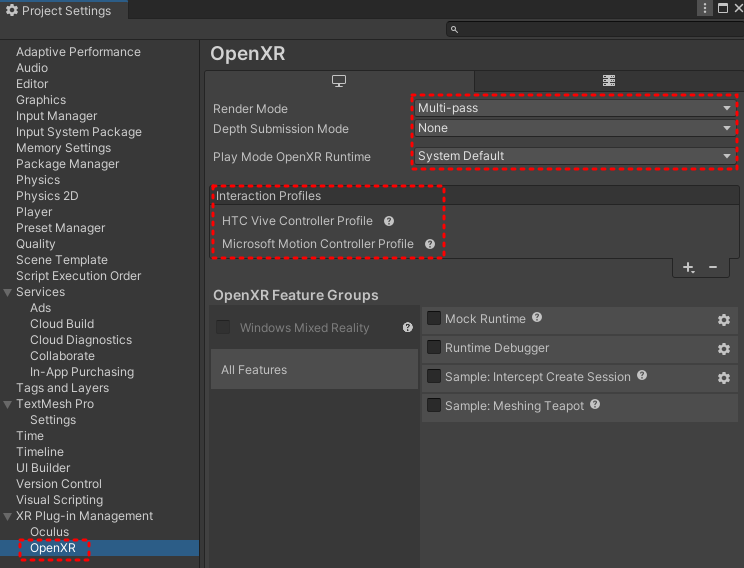Click the Project Settings gear icon
This screenshot has height=568, width=744.
12,10
